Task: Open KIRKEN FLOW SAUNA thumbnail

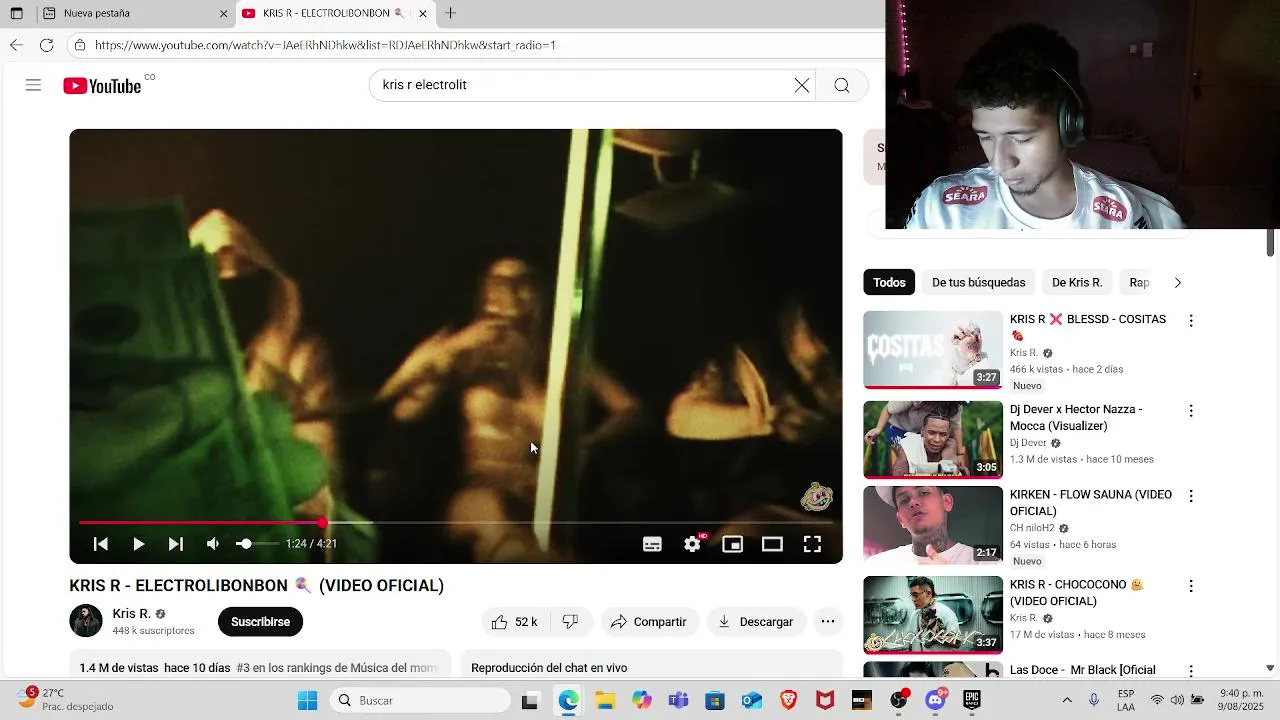Action: click(x=933, y=525)
